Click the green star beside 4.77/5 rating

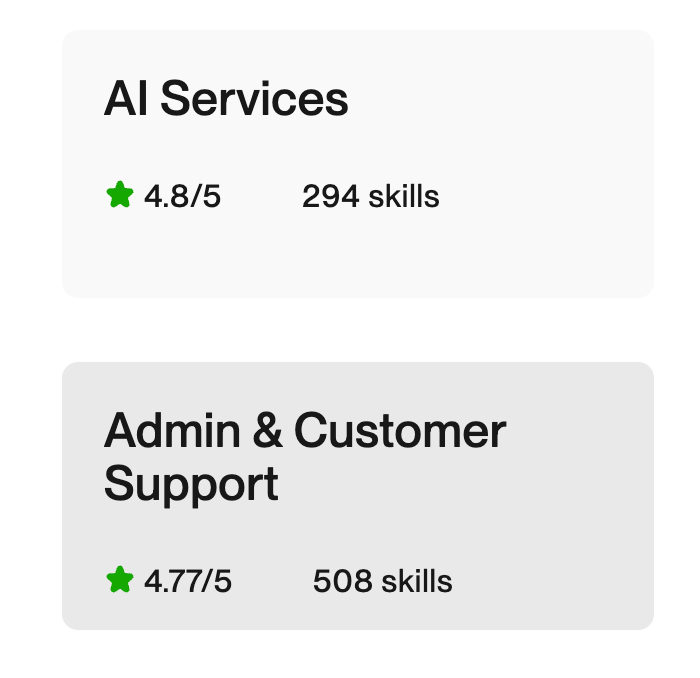tap(120, 579)
